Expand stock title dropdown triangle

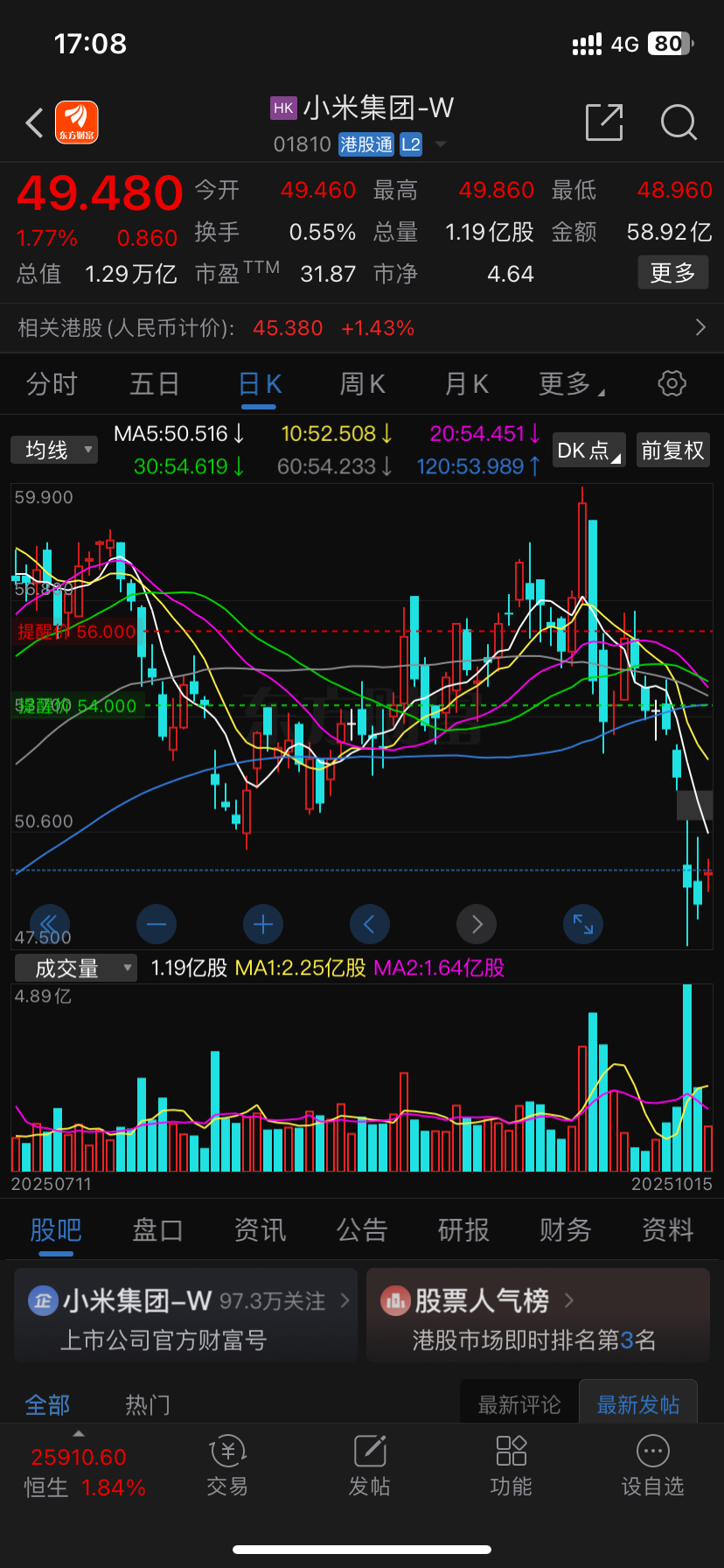coord(441,144)
